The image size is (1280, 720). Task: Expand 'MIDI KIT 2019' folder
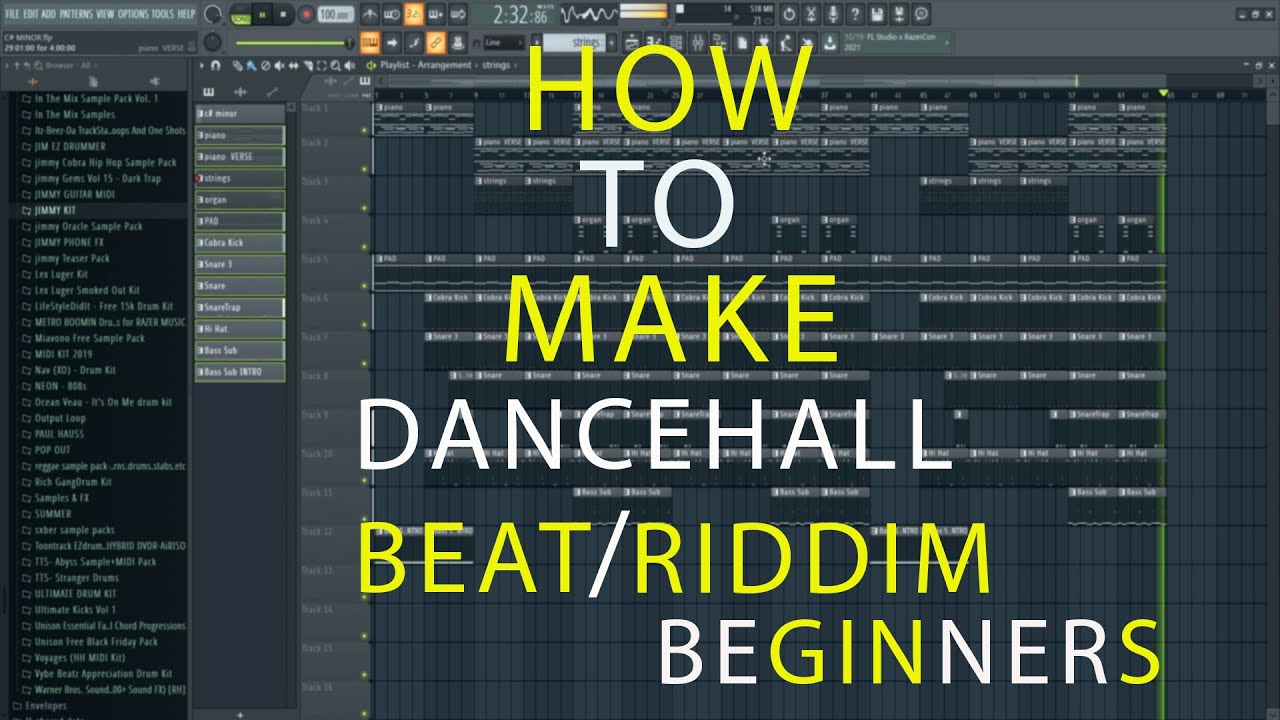[62, 354]
